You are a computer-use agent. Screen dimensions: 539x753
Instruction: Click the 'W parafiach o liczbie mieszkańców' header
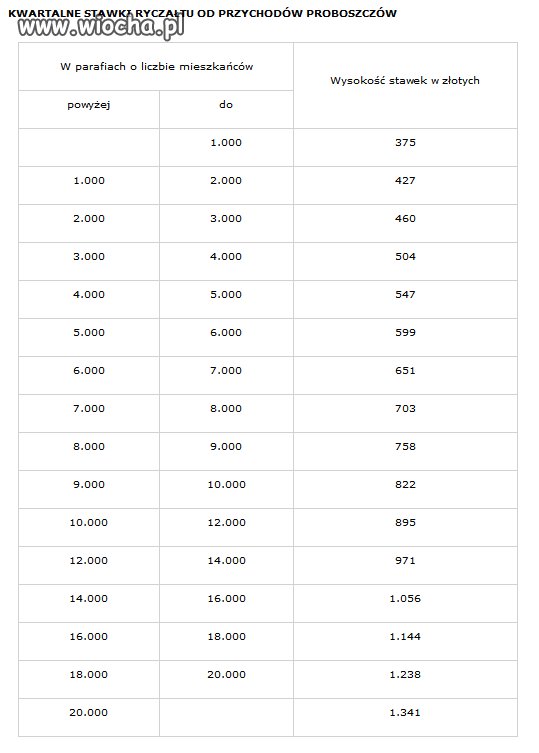tap(157, 67)
